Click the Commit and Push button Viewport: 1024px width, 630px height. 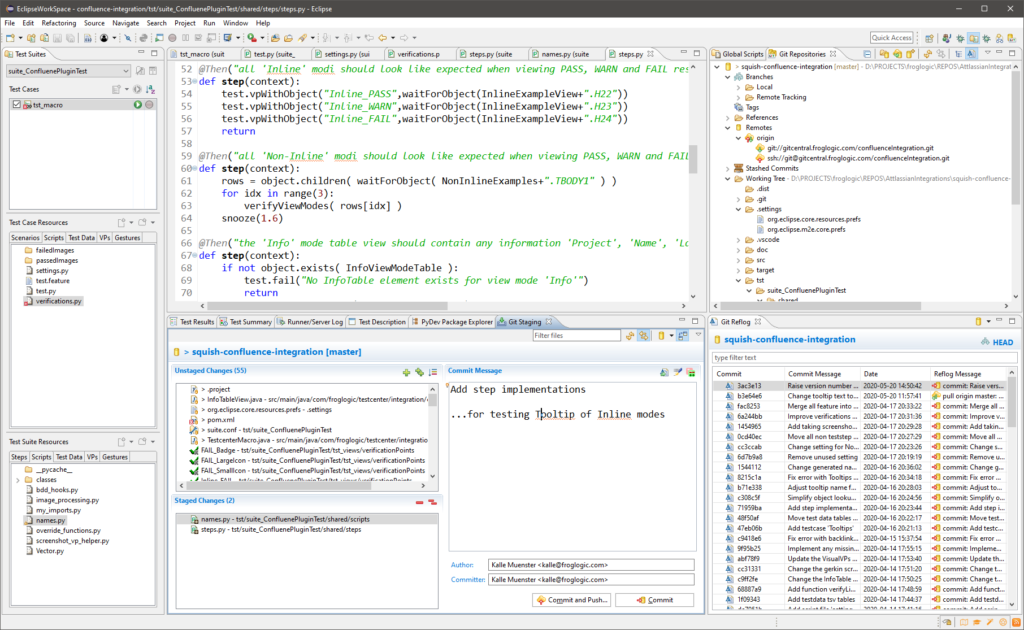point(571,600)
